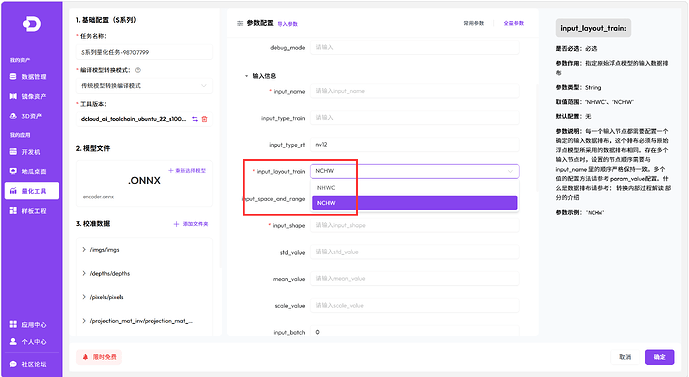Open 地瓜桌面 in the sidebar
This screenshot has width=689, height=377.
32,171
